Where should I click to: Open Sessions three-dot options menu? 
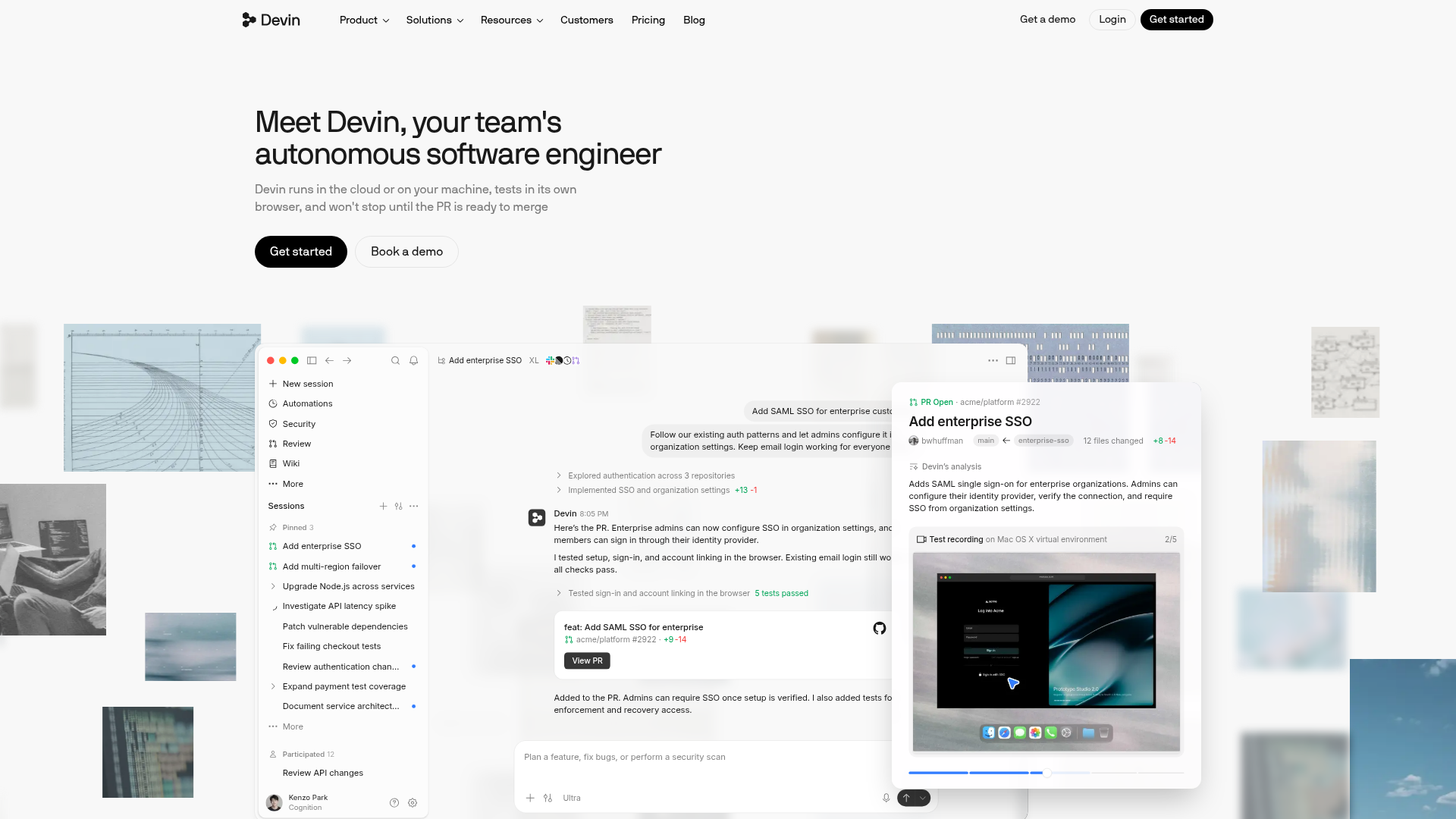click(414, 507)
